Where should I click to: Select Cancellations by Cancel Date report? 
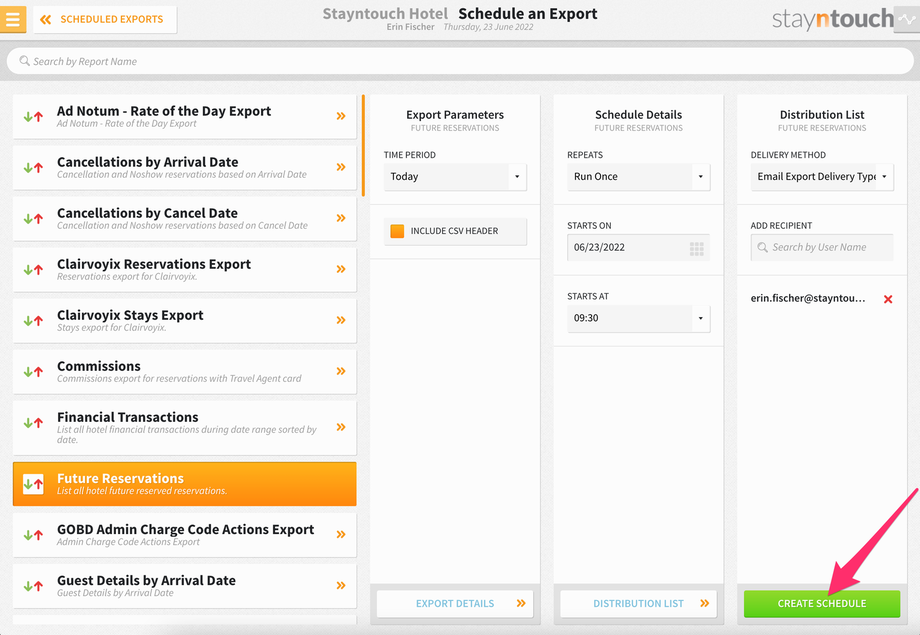point(184,219)
